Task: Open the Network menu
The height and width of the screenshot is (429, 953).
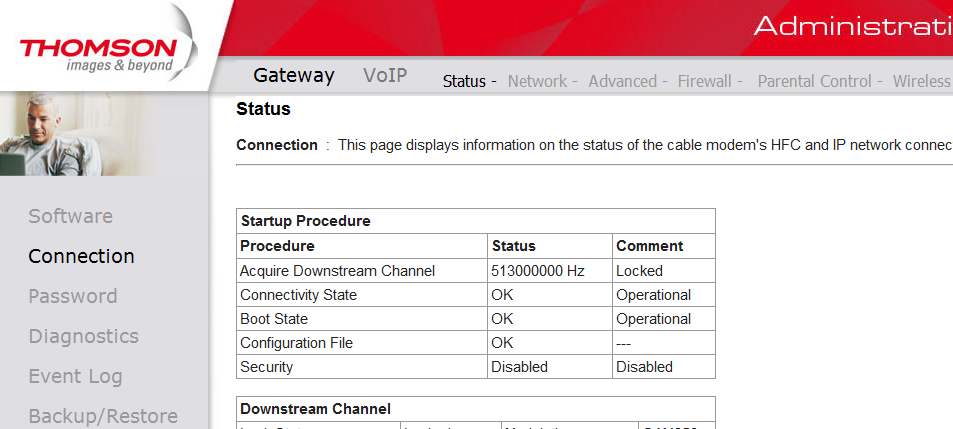Action: tap(537, 82)
